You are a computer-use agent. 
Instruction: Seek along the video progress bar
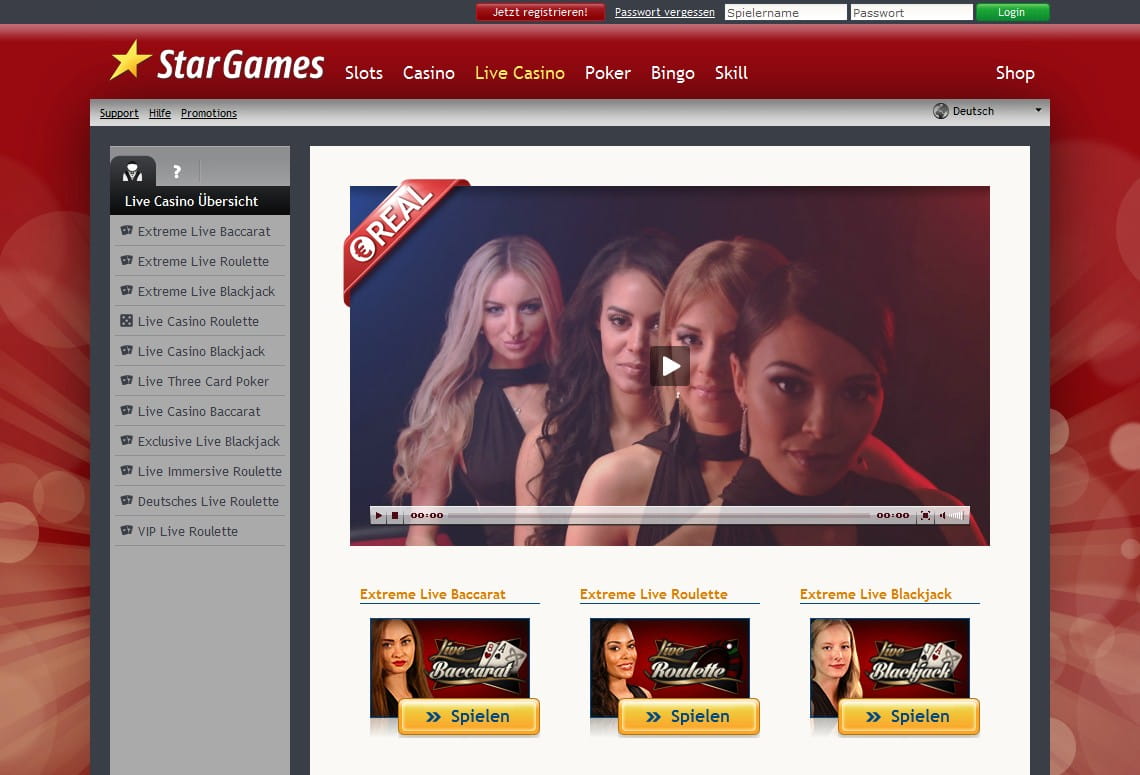click(659, 515)
